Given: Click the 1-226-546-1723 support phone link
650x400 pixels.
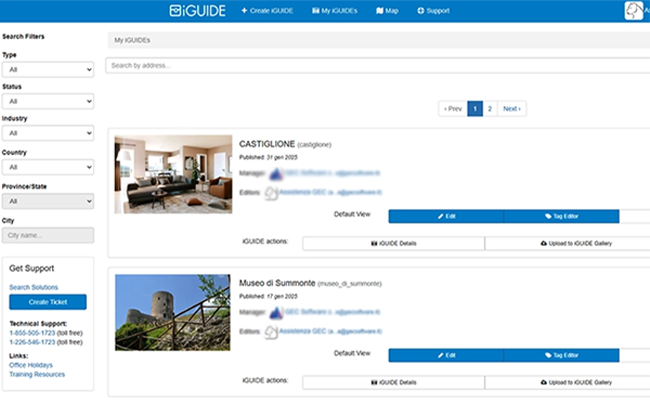Looking at the screenshot, I should point(32,342).
